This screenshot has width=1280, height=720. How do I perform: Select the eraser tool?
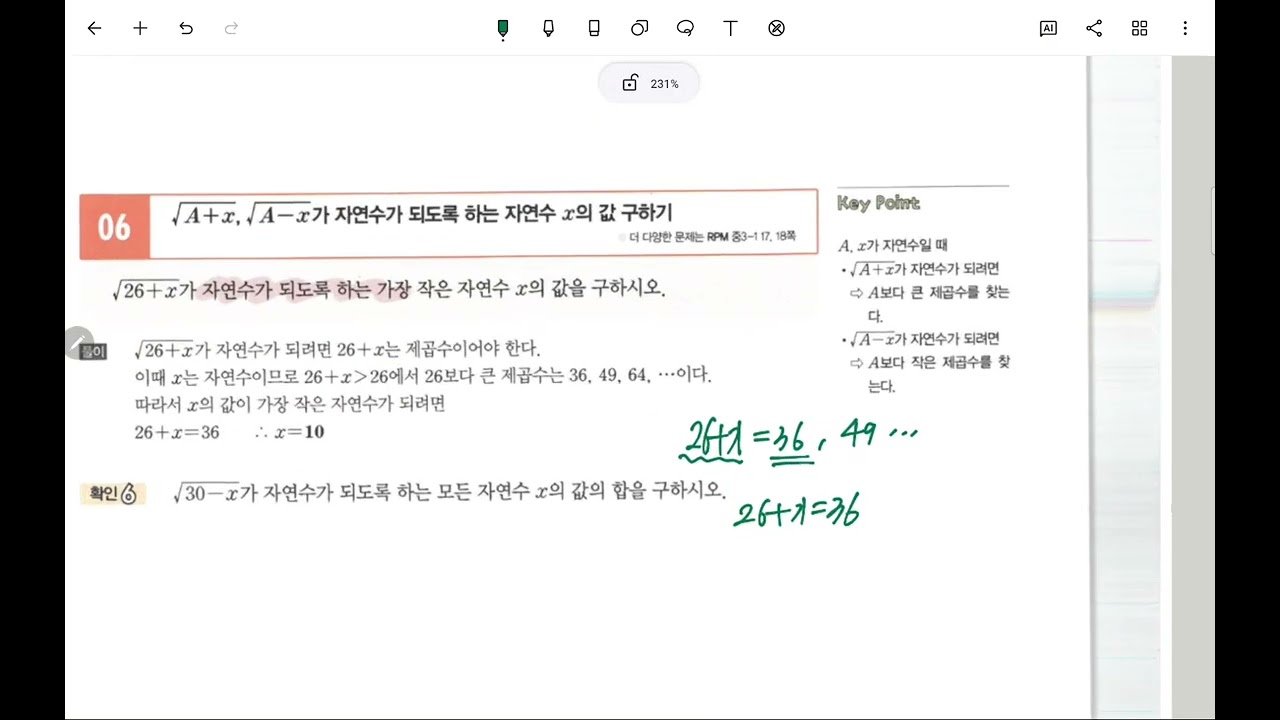point(594,29)
